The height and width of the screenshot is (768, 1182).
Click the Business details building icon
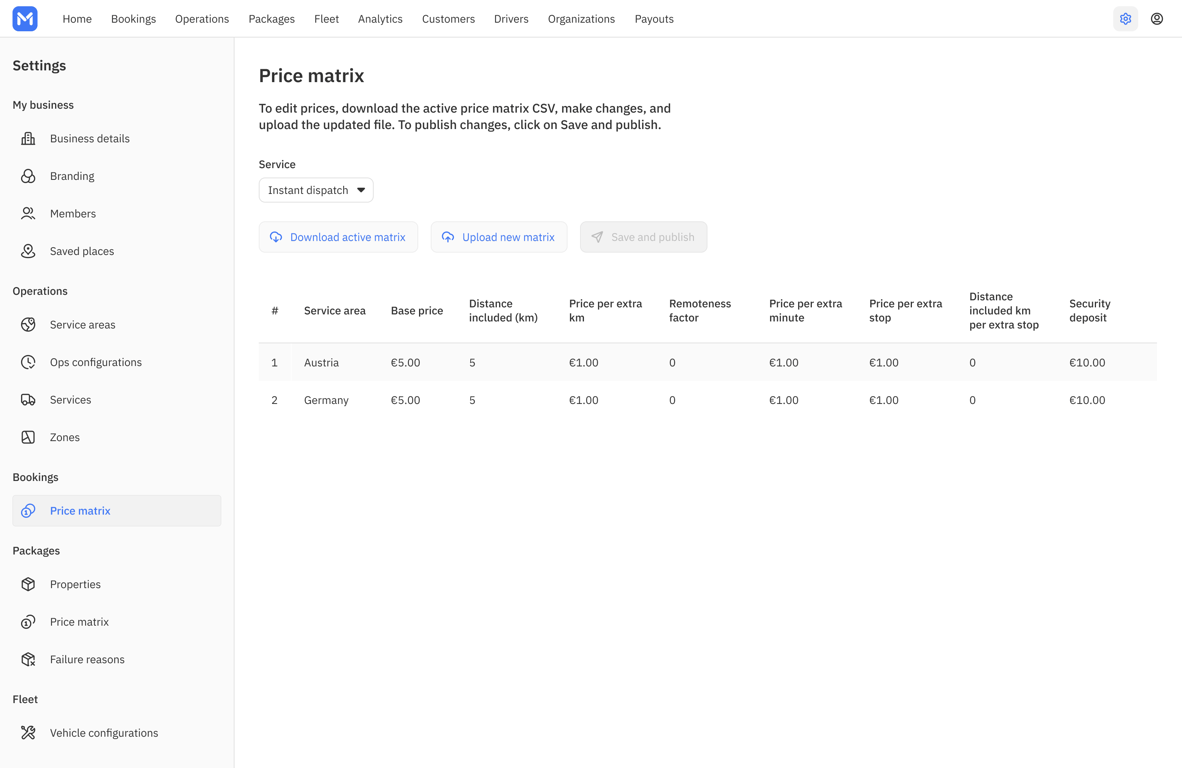pos(28,139)
